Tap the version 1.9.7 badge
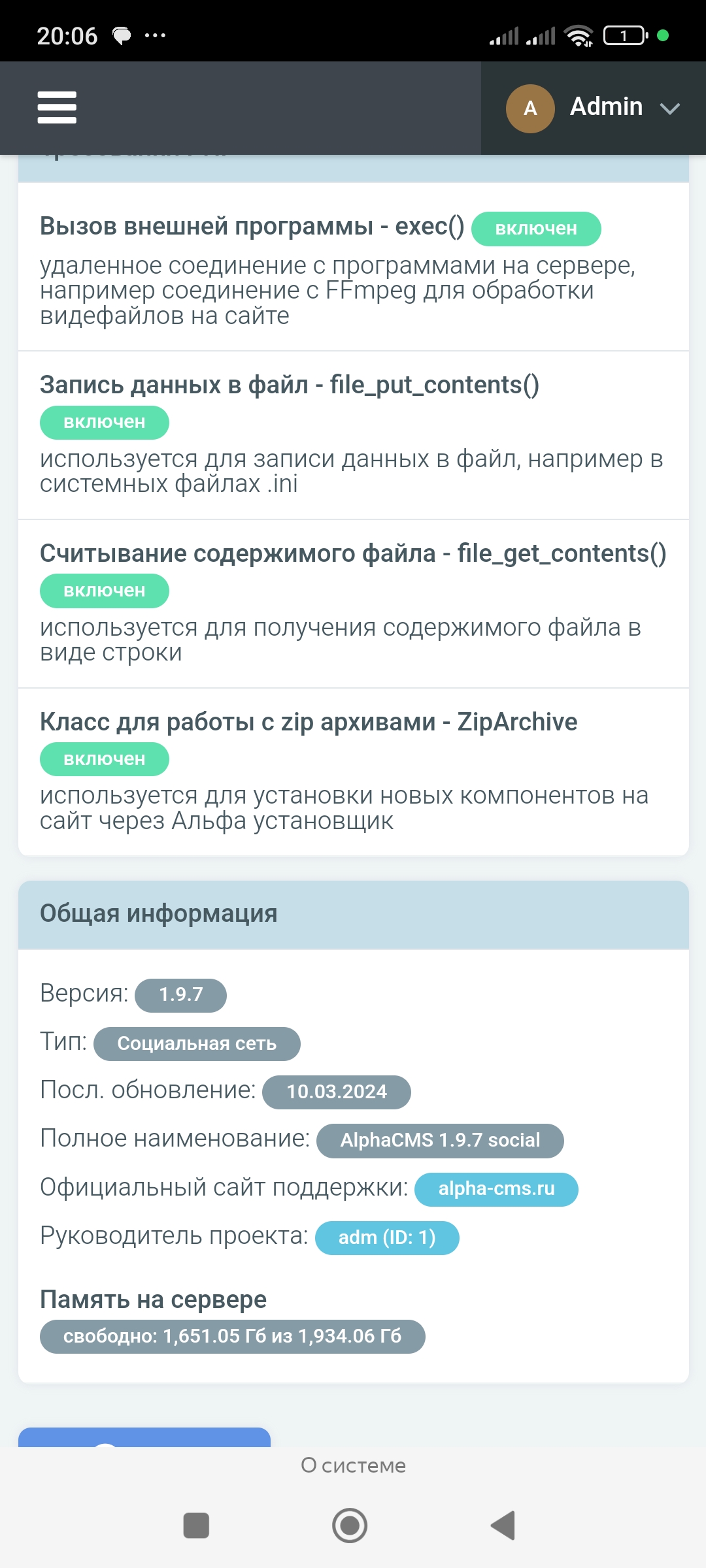 [180, 995]
